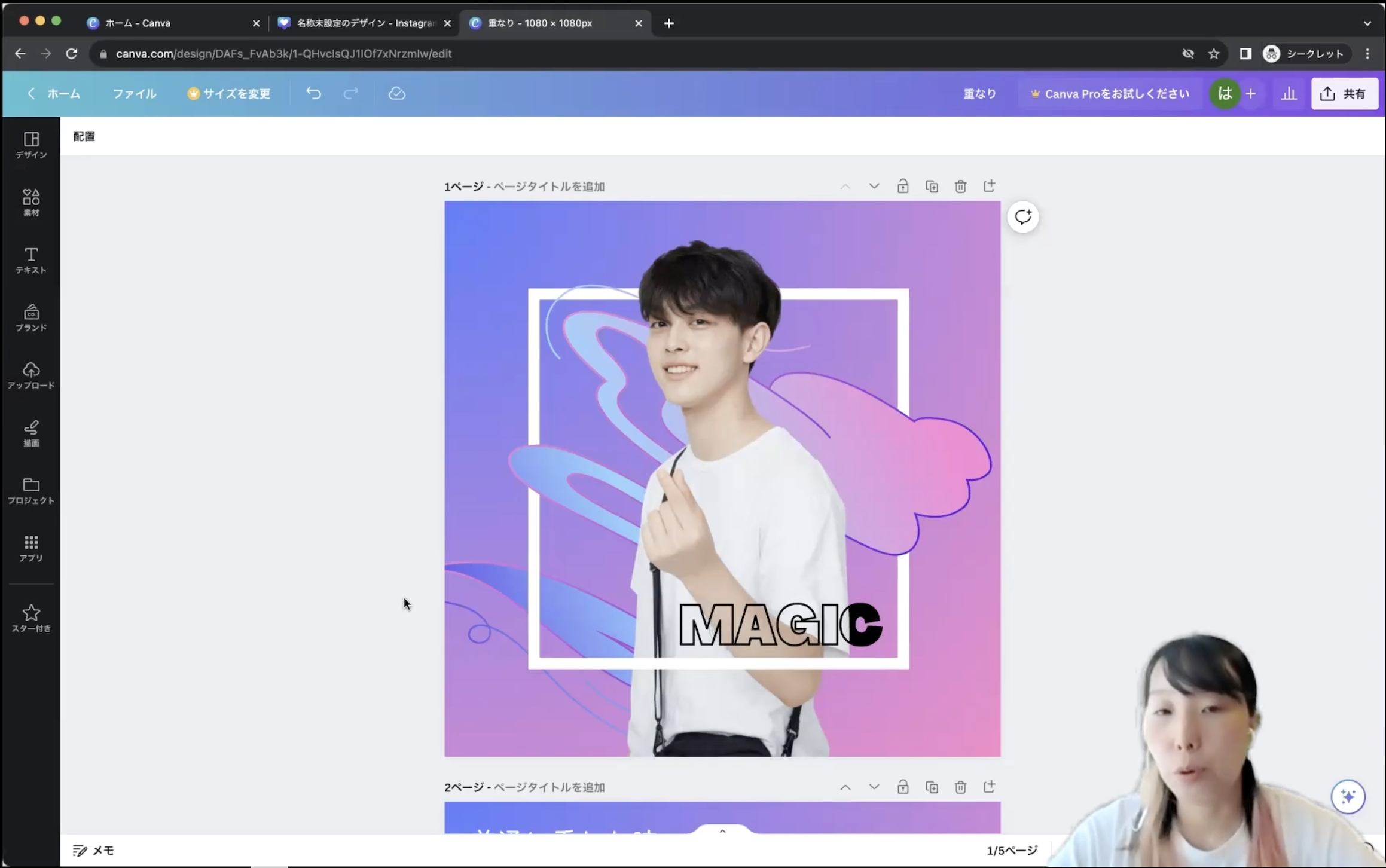Toggle the lock on page 1

click(903, 187)
